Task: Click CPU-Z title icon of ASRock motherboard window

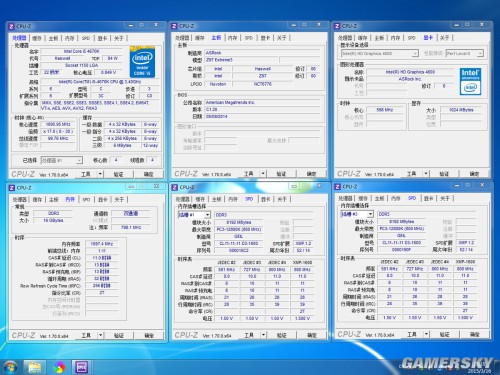Action: coord(174,26)
